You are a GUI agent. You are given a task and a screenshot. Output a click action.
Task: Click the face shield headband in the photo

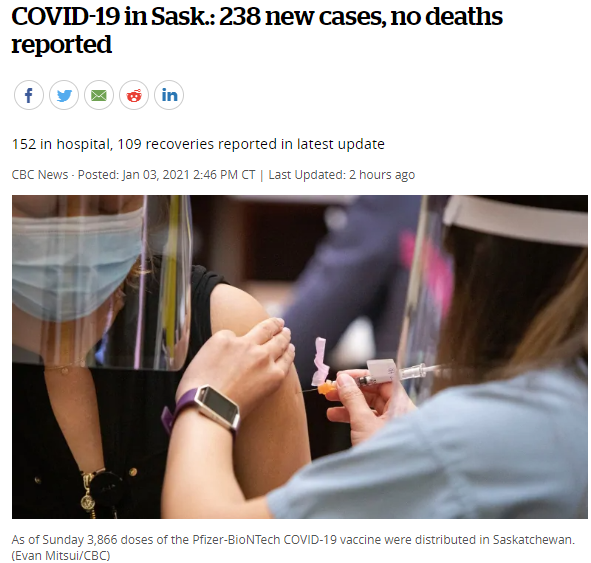[514, 220]
